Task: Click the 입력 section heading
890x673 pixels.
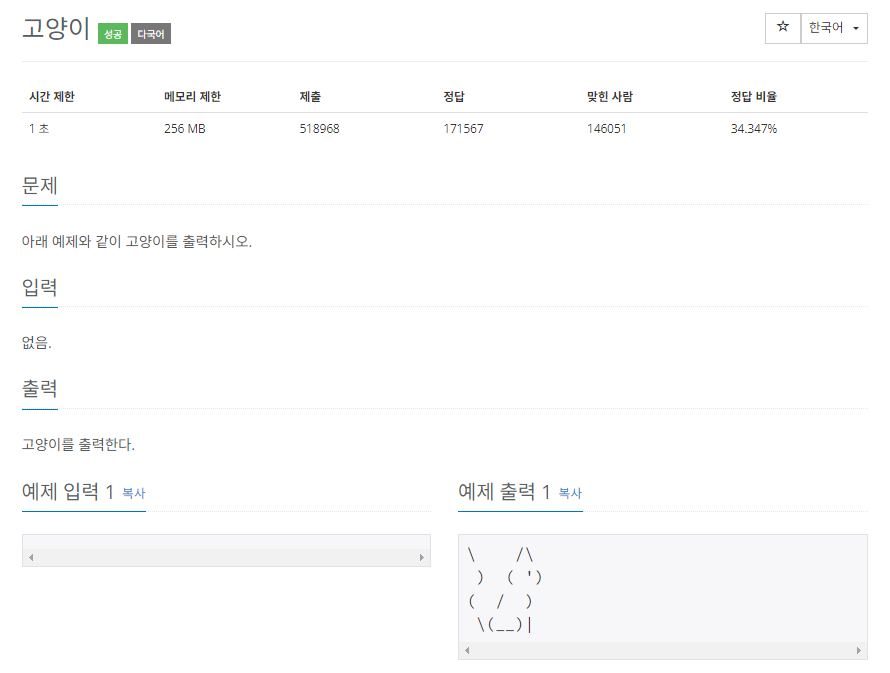Action: 40,288
